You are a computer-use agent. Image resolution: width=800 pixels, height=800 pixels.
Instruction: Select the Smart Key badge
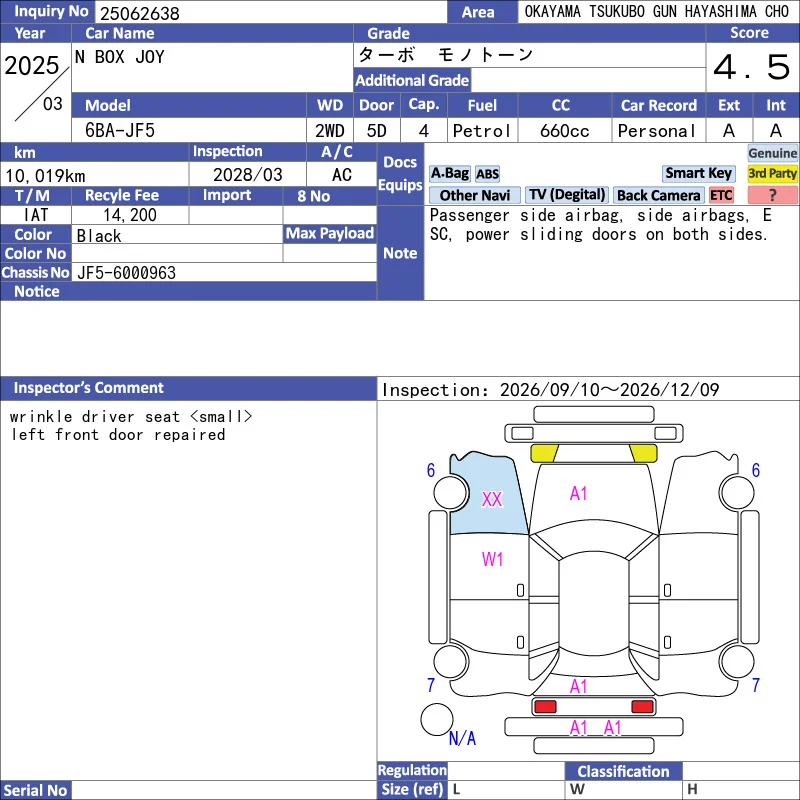tap(698, 173)
